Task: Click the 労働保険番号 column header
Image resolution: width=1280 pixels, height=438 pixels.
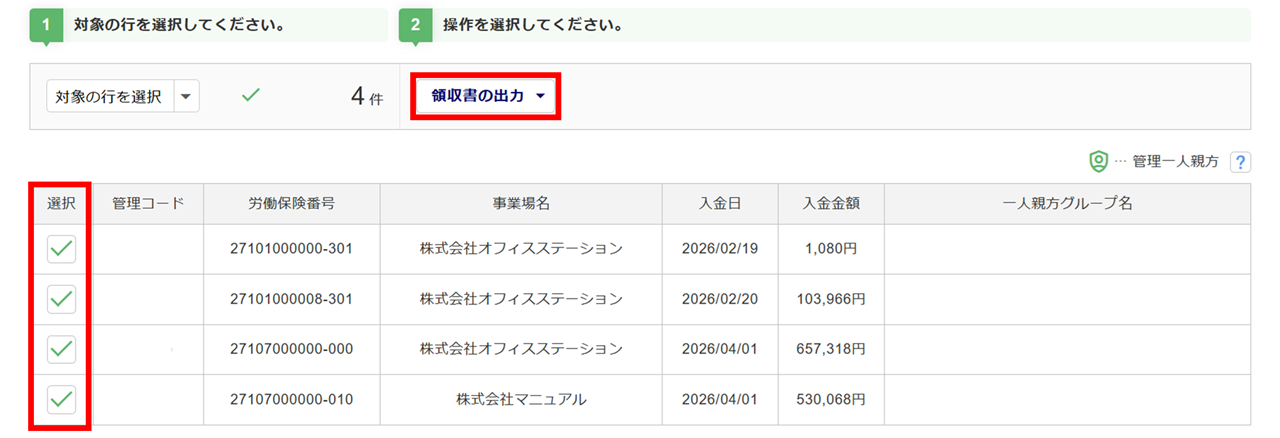Action: point(291,203)
